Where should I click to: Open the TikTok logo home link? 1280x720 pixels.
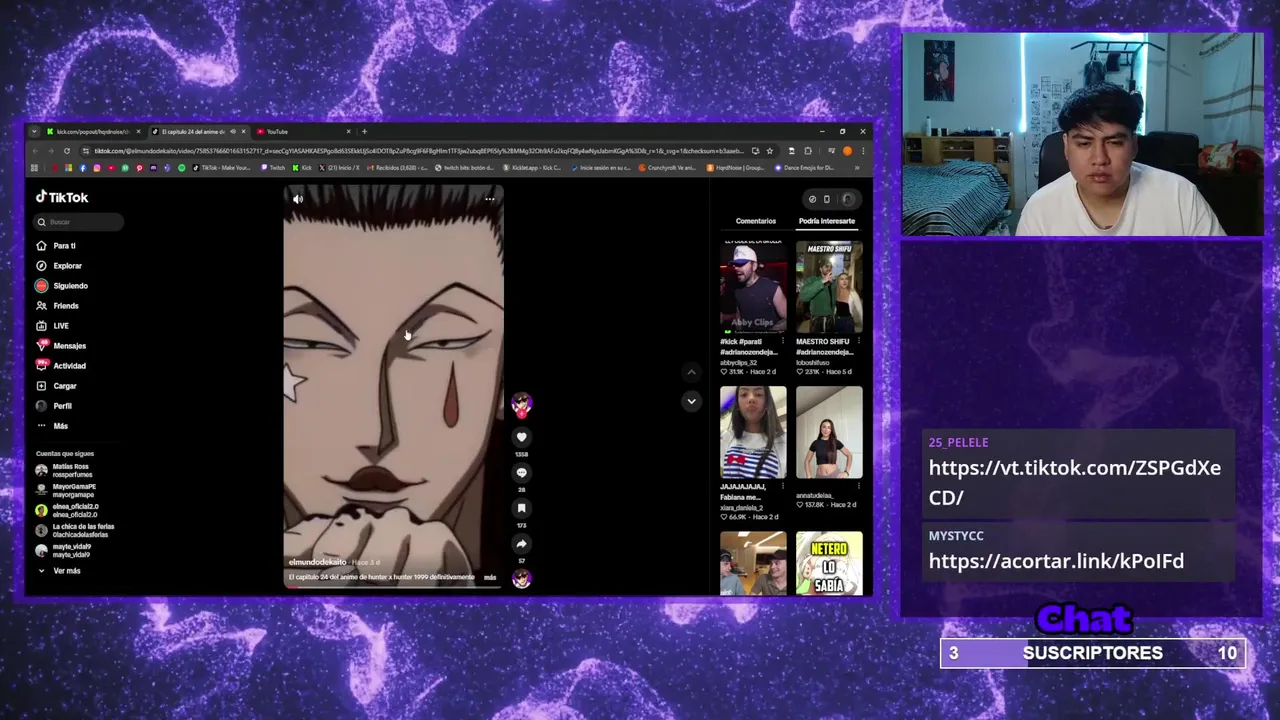[x=62, y=197]
